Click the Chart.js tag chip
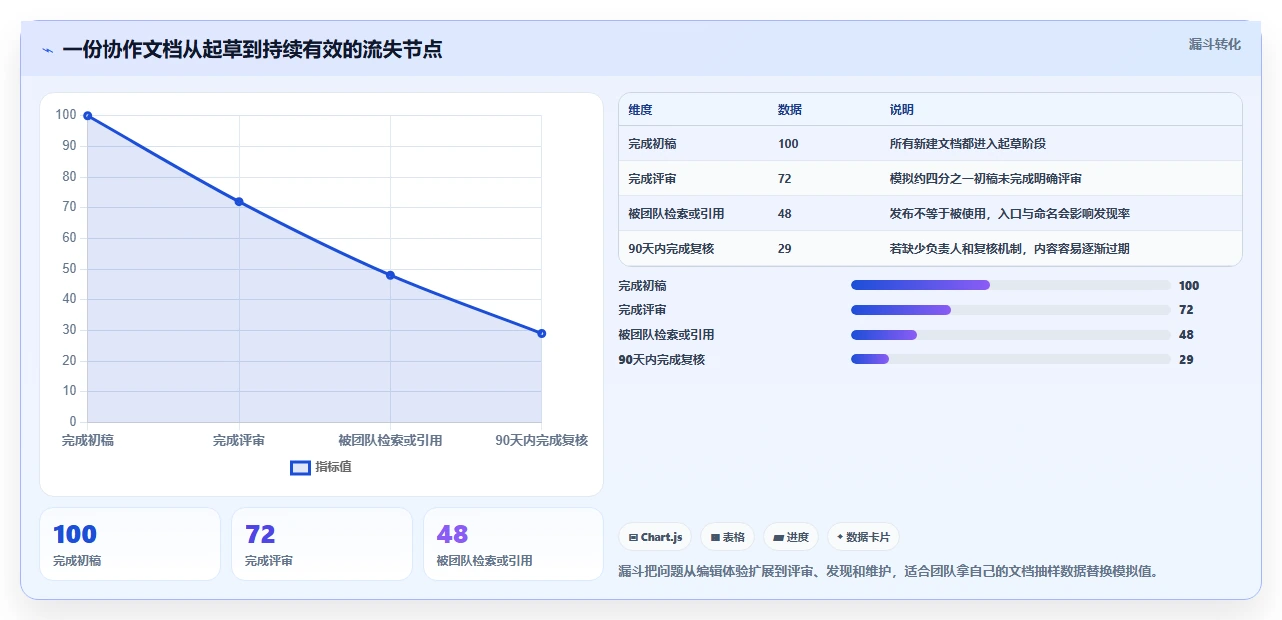Screen dimensions: 1282x620 tap(656, 537)
